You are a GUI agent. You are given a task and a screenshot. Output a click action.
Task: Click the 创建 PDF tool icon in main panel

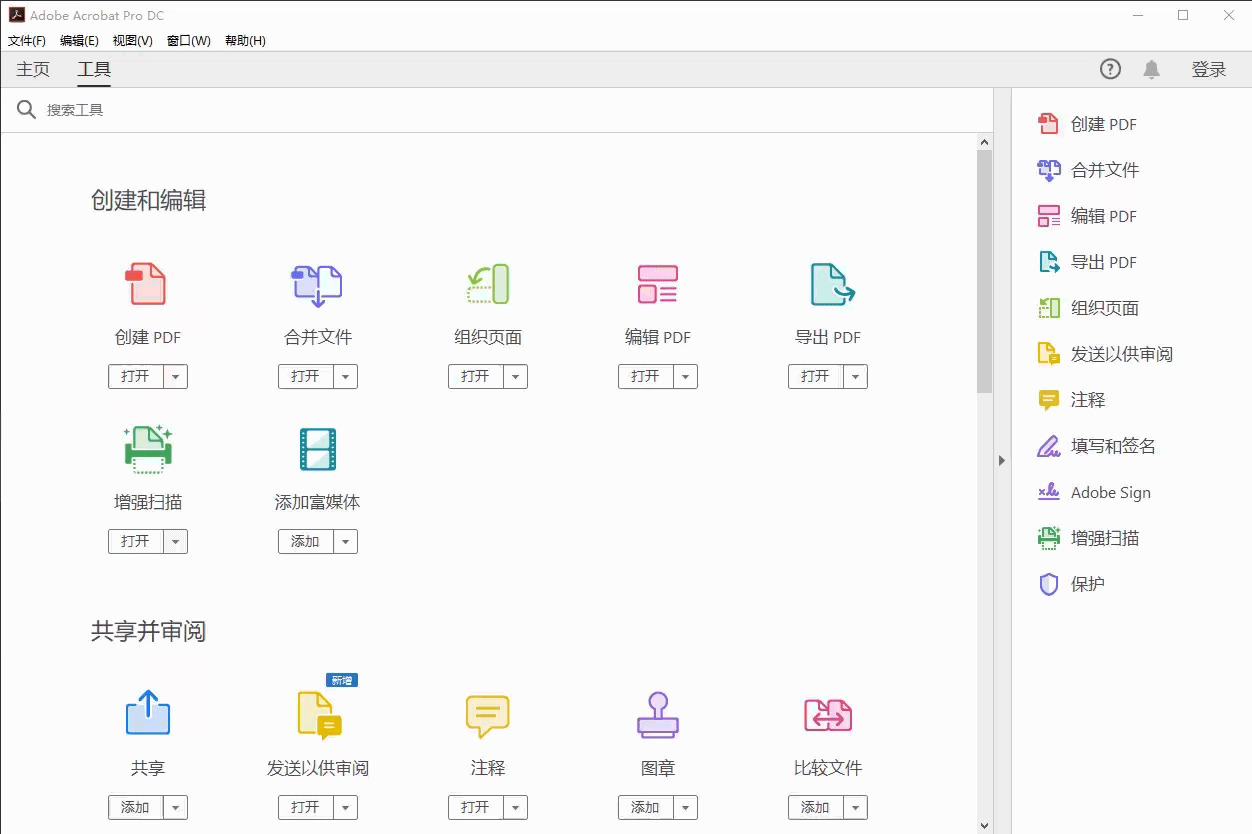(x=146, y=285)
